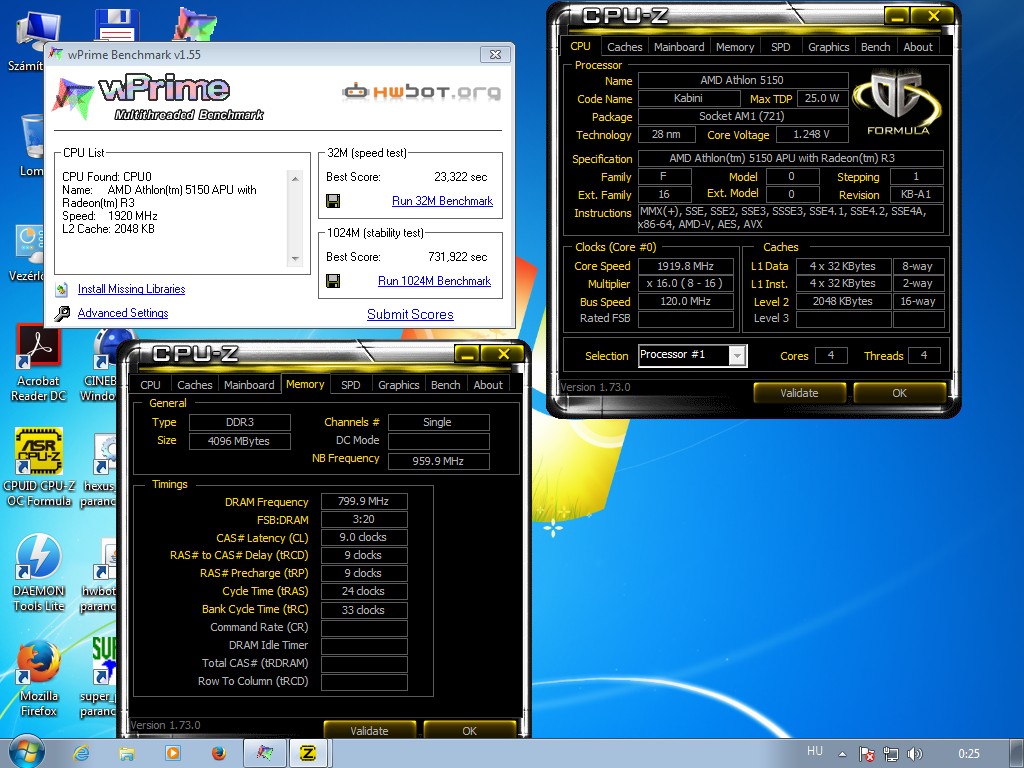
Task: Click the Recycle Bin desktop icon
Action: point(31,146)
